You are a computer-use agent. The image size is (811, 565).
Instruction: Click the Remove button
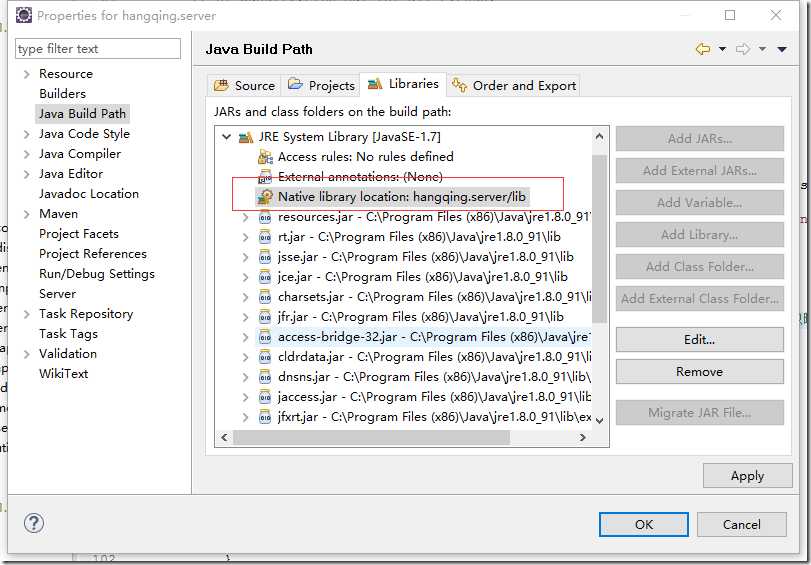699,371
